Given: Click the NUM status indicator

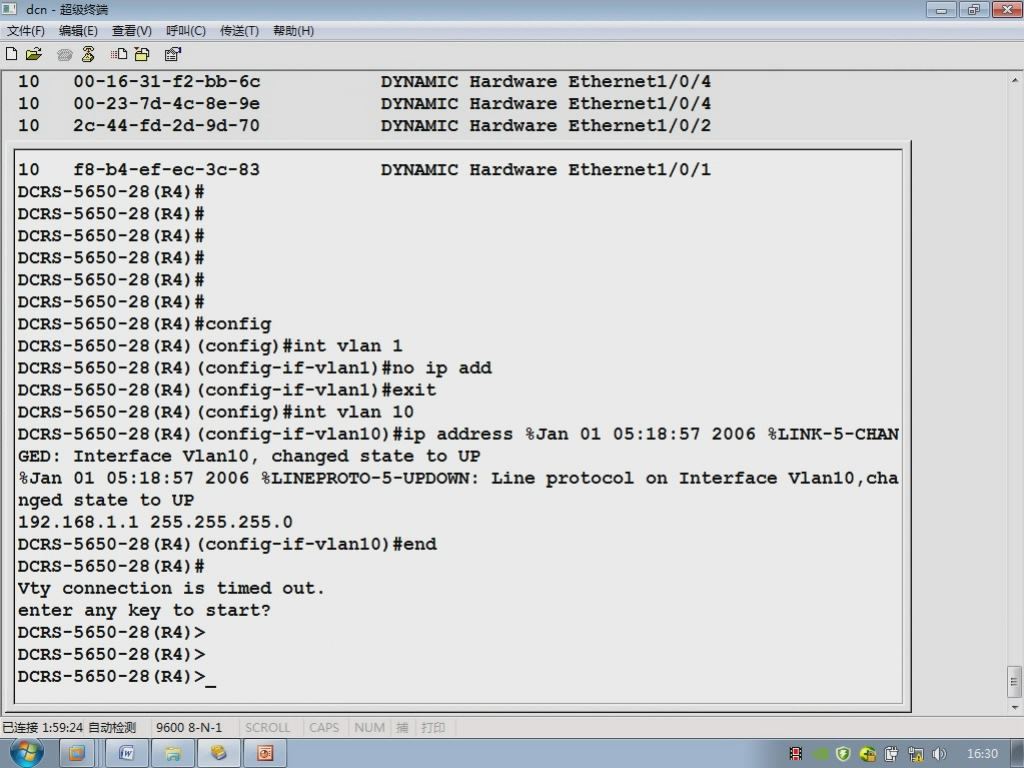Looking at the screenshot, I should point(369,728).
